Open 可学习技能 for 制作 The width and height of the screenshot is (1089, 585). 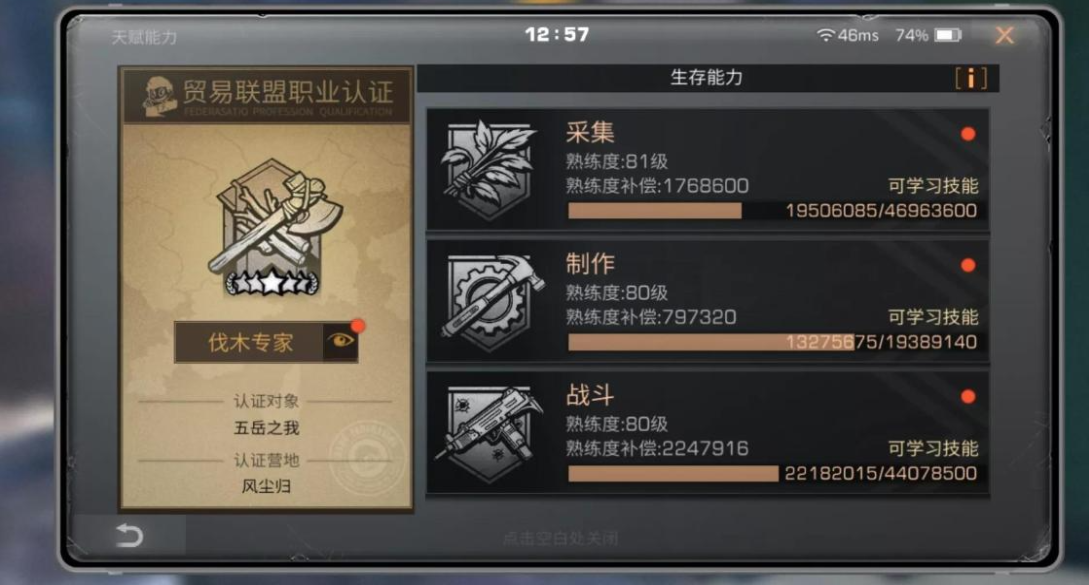tap(933, 317)
